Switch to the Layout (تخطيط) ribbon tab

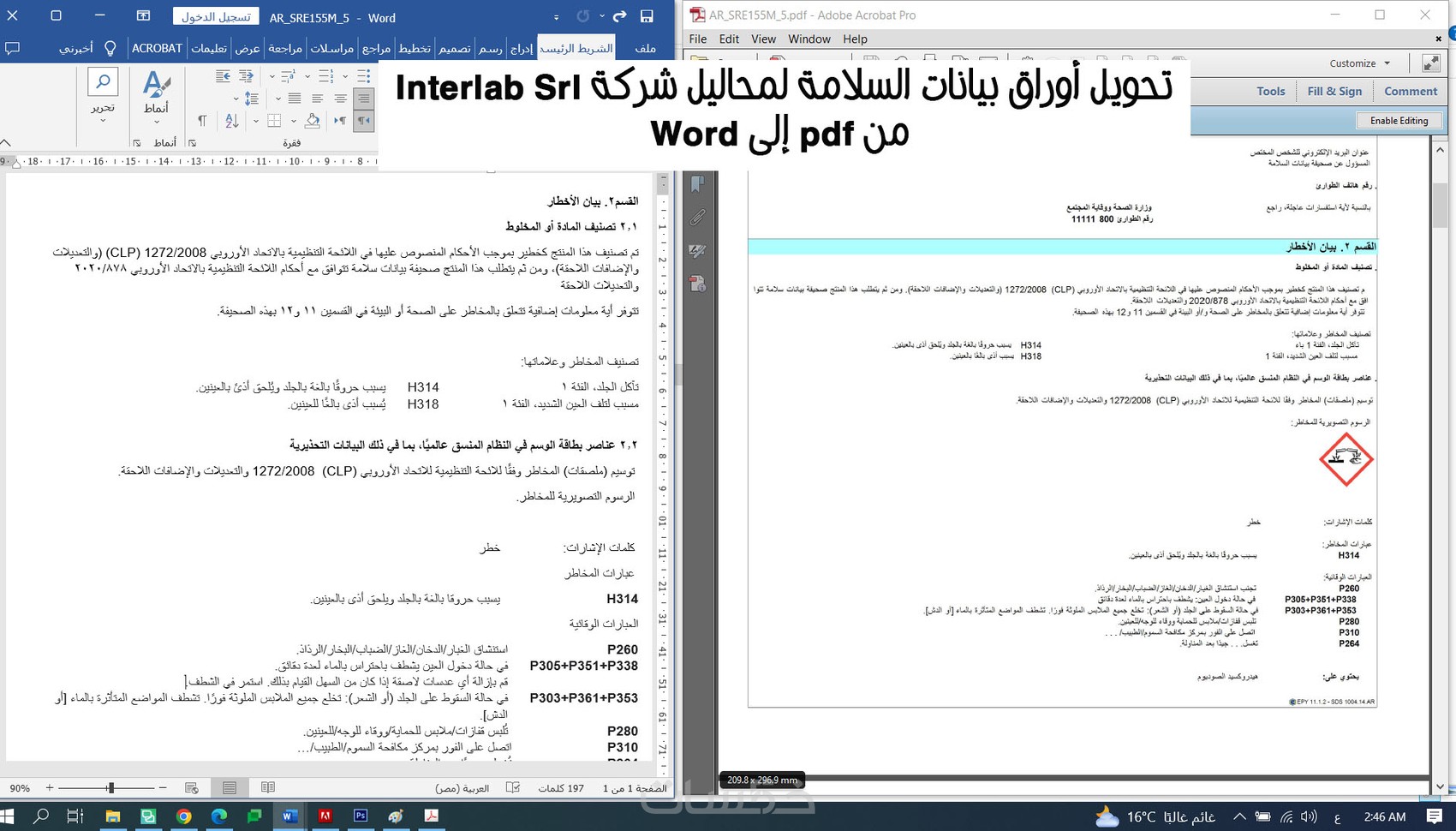(415, 48)
